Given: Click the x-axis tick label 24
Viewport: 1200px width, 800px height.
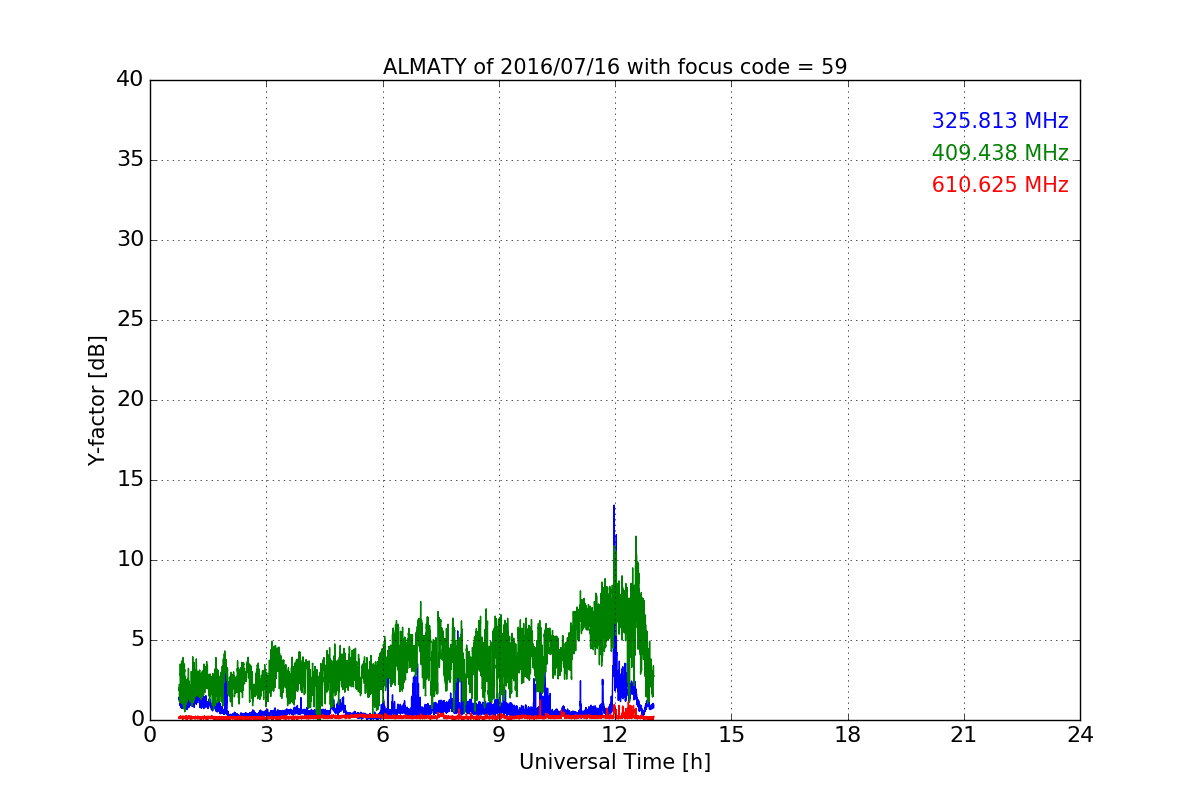Looking at the screenshot, I should pos(1080,735).
